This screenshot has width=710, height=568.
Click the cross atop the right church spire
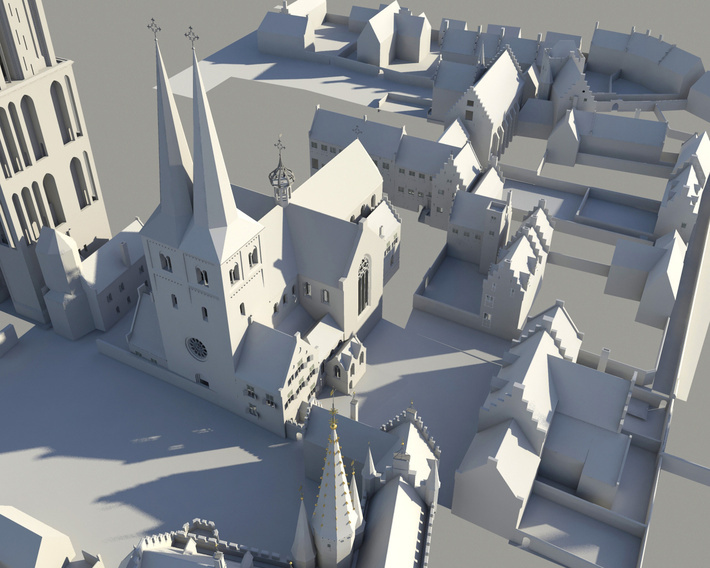191,37
